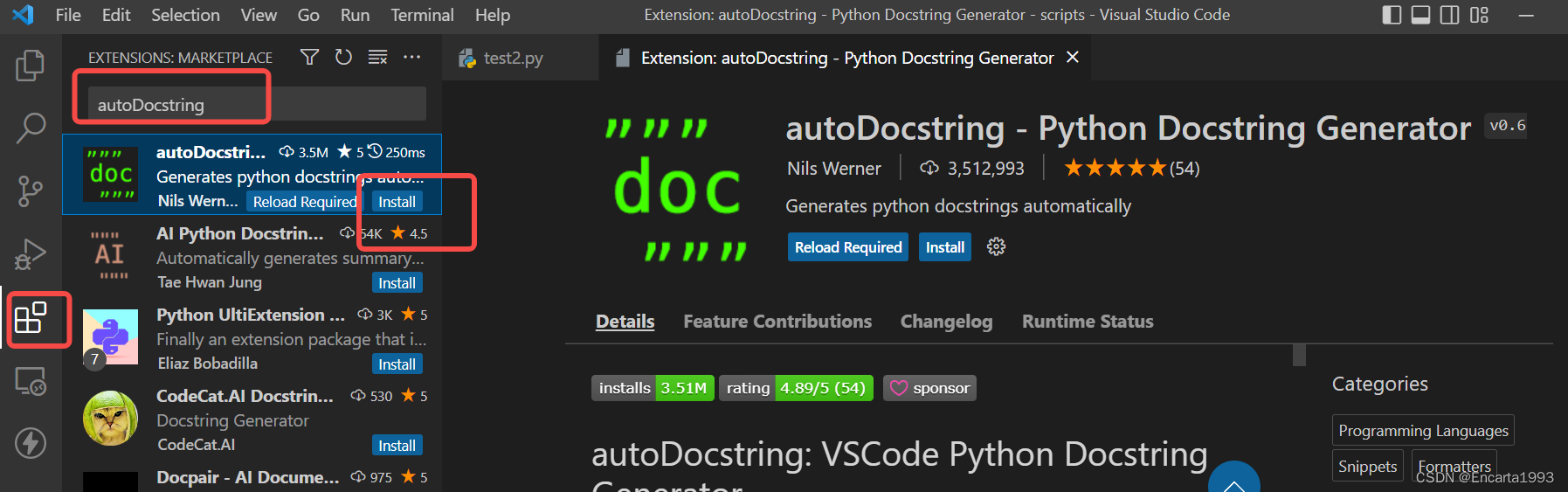Screen dimensions: 1568x492
Task: Select Docpair - AI Docume... extension row
Action: pyautogui.click(x=252, y=479)
